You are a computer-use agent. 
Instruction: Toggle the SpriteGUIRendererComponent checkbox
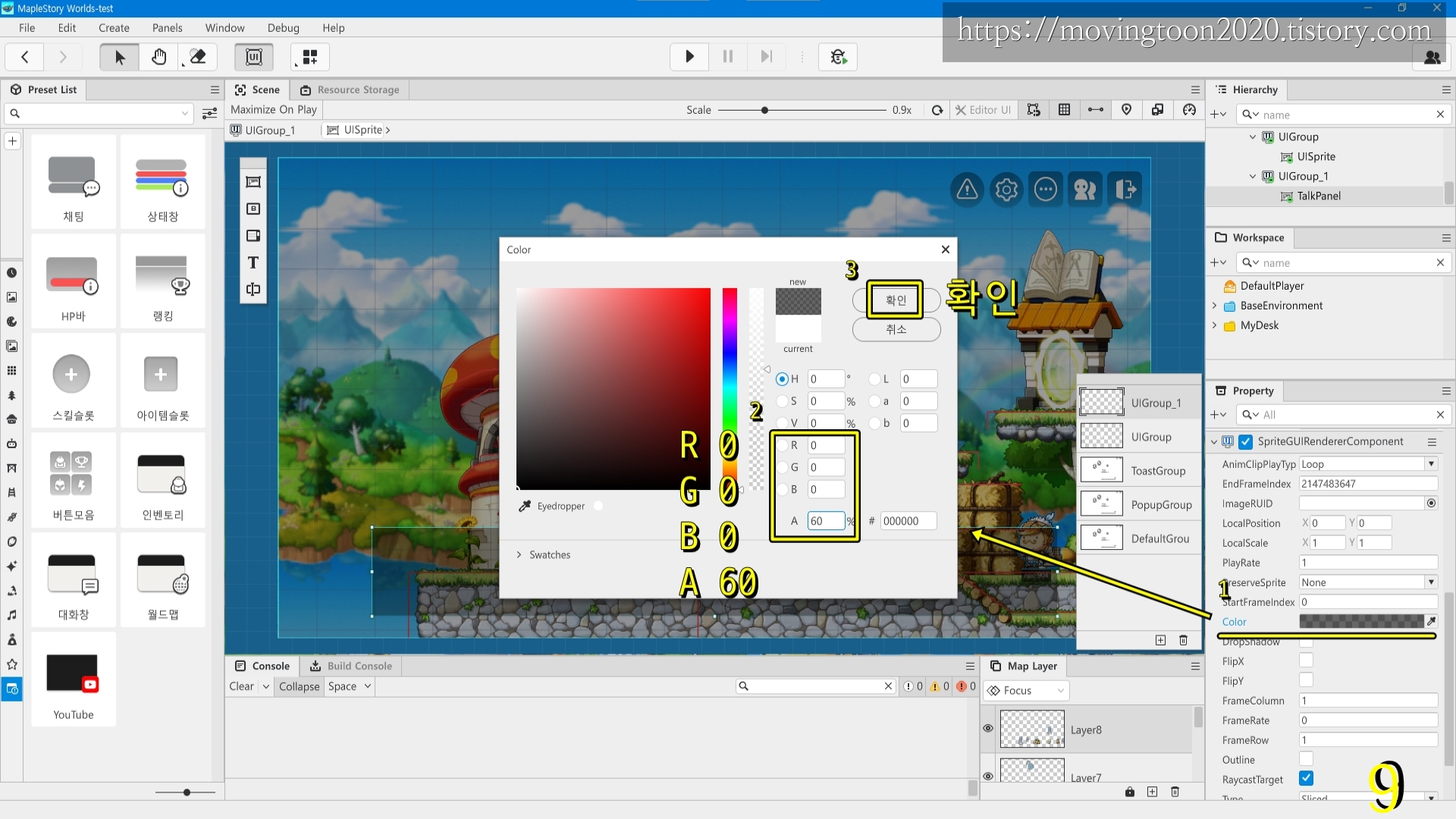point(1246,441)
